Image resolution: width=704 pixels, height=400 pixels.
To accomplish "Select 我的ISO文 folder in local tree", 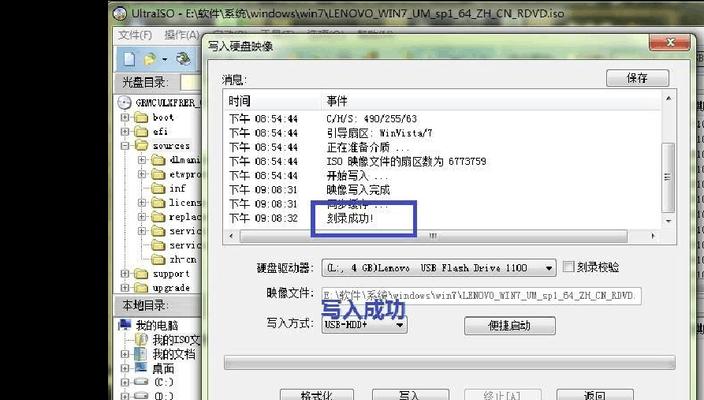I will click(x=167, y=339).
